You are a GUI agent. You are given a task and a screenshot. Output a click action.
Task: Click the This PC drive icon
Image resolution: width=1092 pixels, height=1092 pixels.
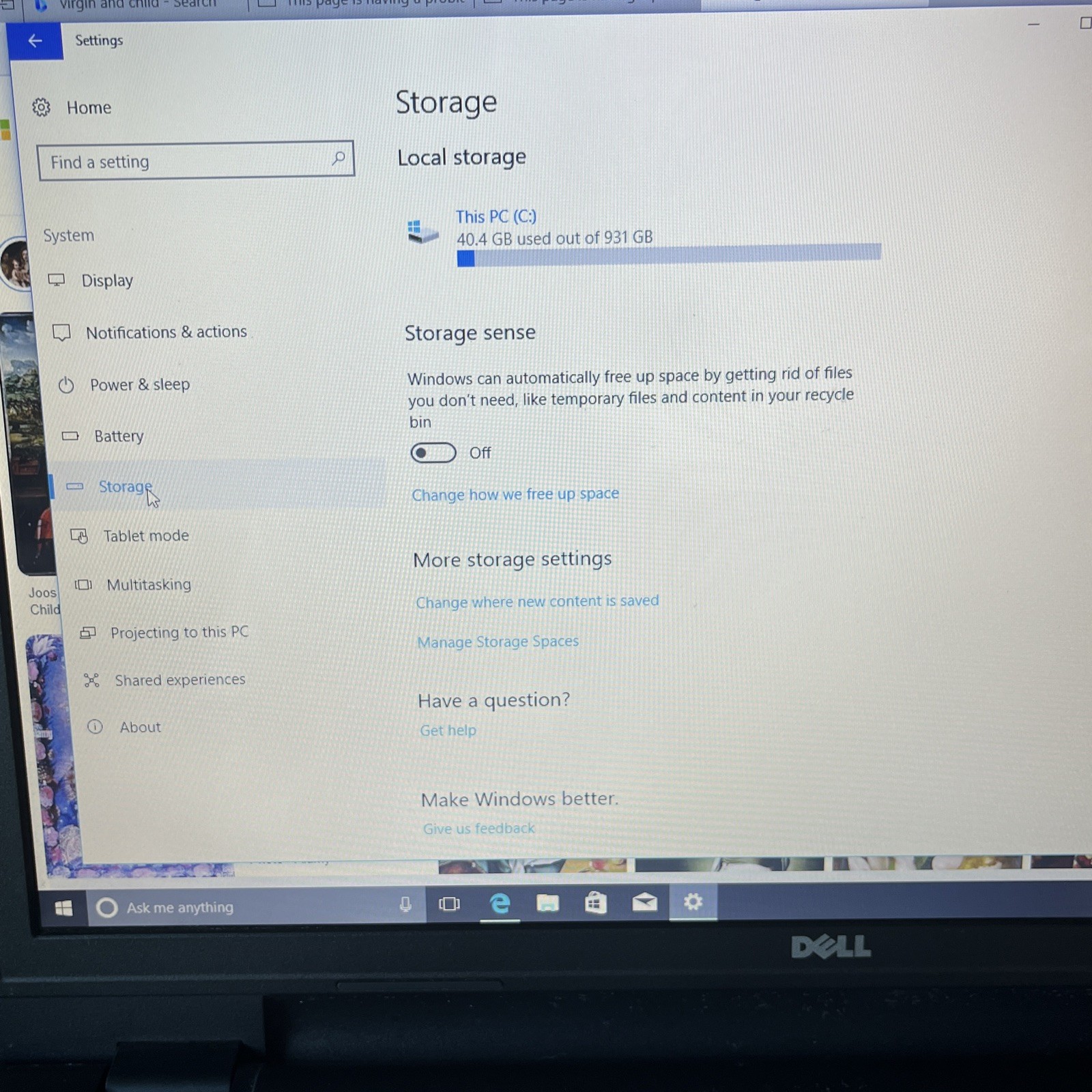(x=422, y=231)
